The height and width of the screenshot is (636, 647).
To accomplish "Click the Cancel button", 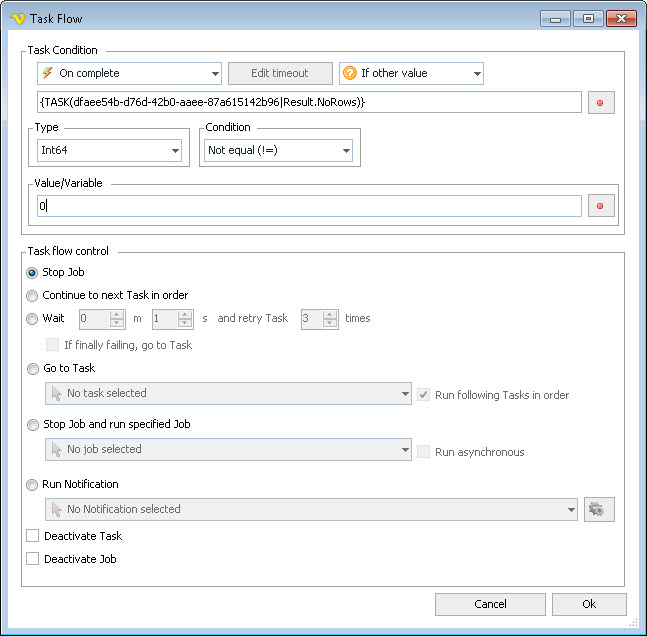I will click(490, 604).
